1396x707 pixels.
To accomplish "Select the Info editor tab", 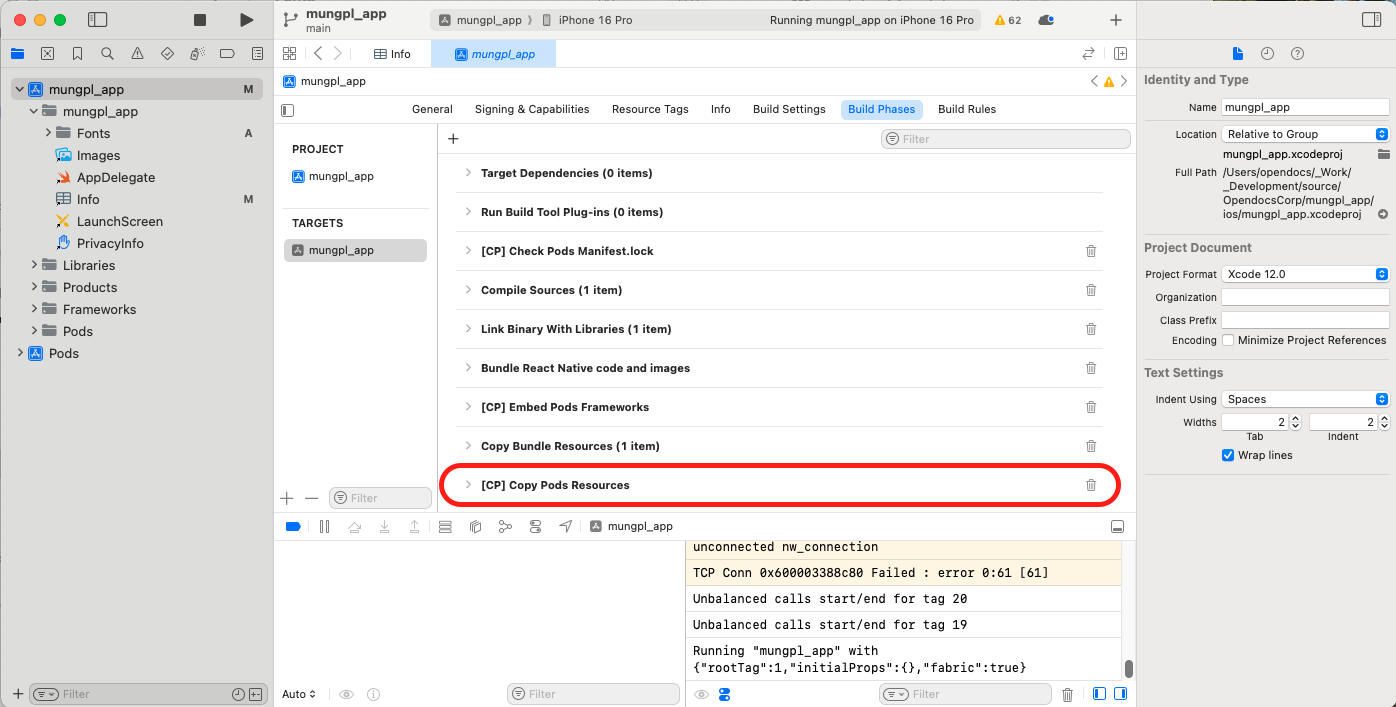I will click(x=392, y=54).
